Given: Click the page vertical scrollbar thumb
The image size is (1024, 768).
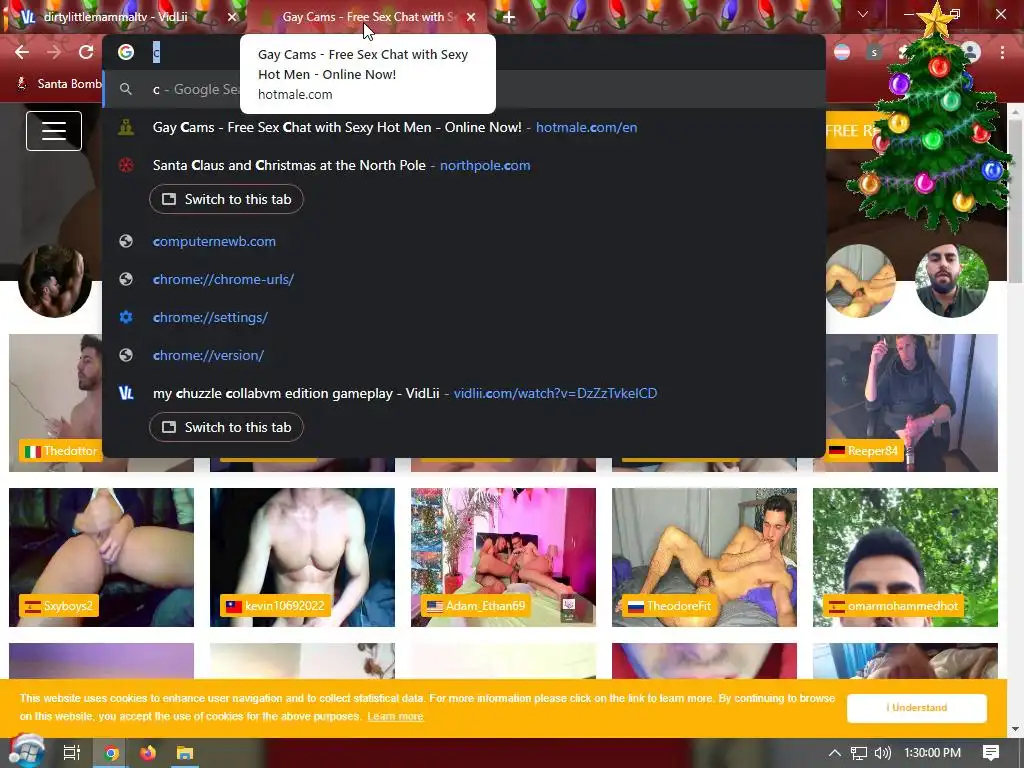Looking at the screenshot, I should click(x=1016, y=201).
